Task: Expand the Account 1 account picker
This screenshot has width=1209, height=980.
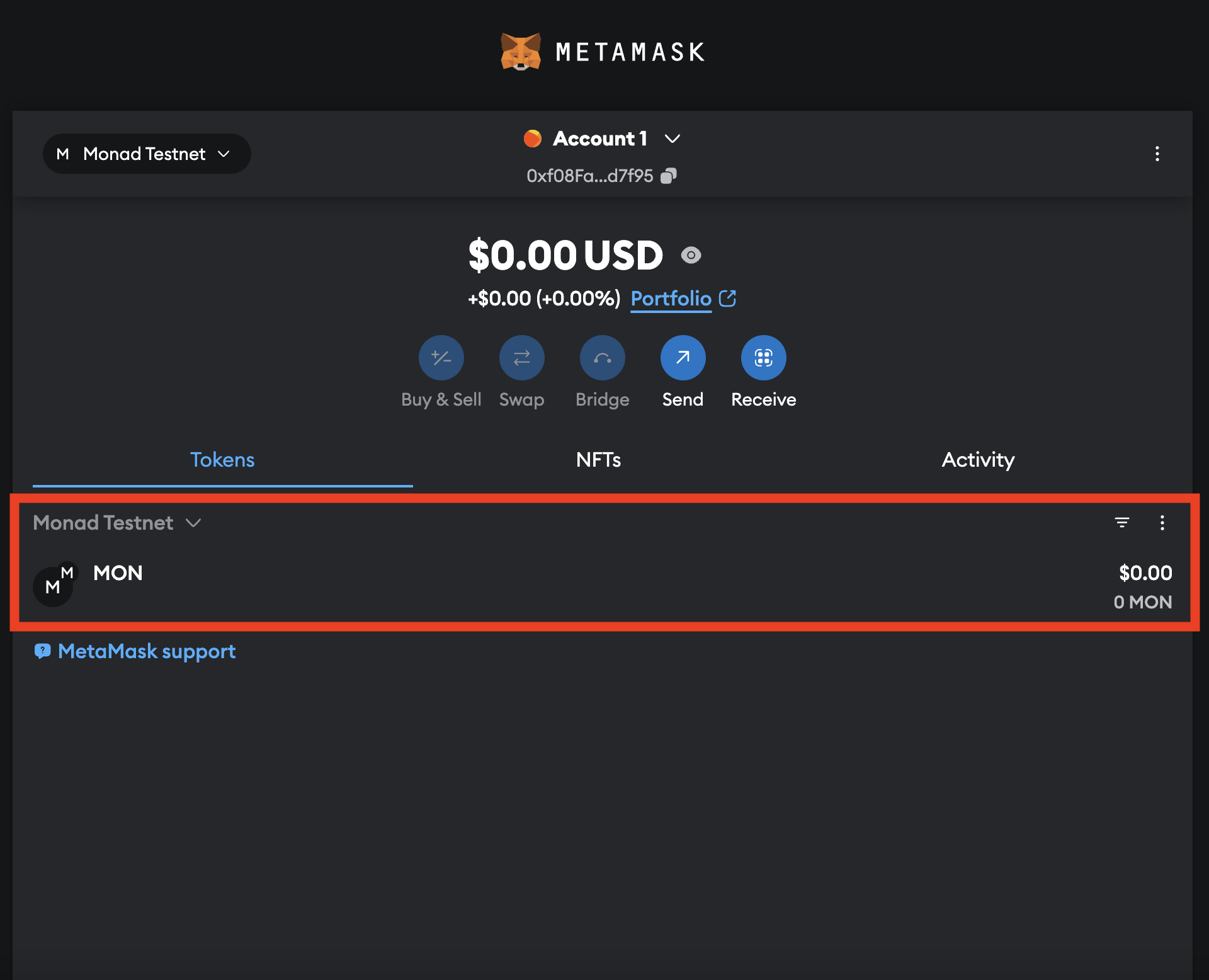Action: [601, 139]
